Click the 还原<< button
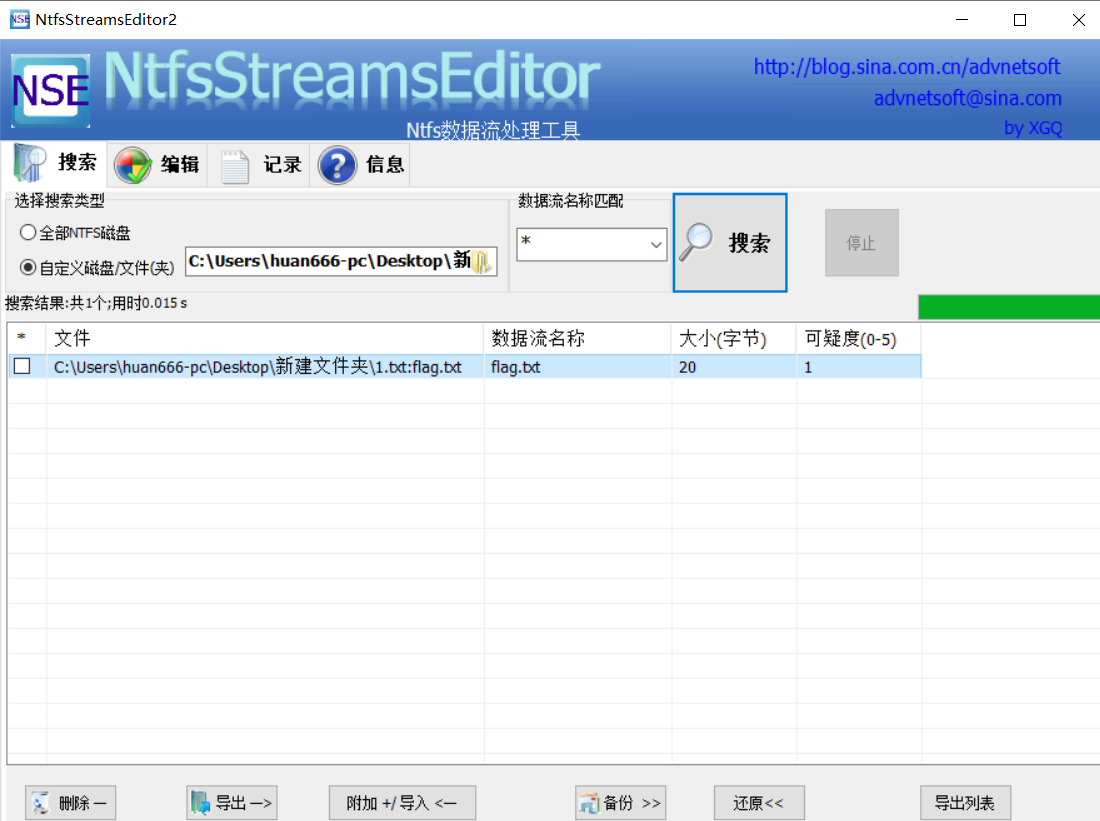The width and height of the screenshot is (1100, 821). point(759,803)
